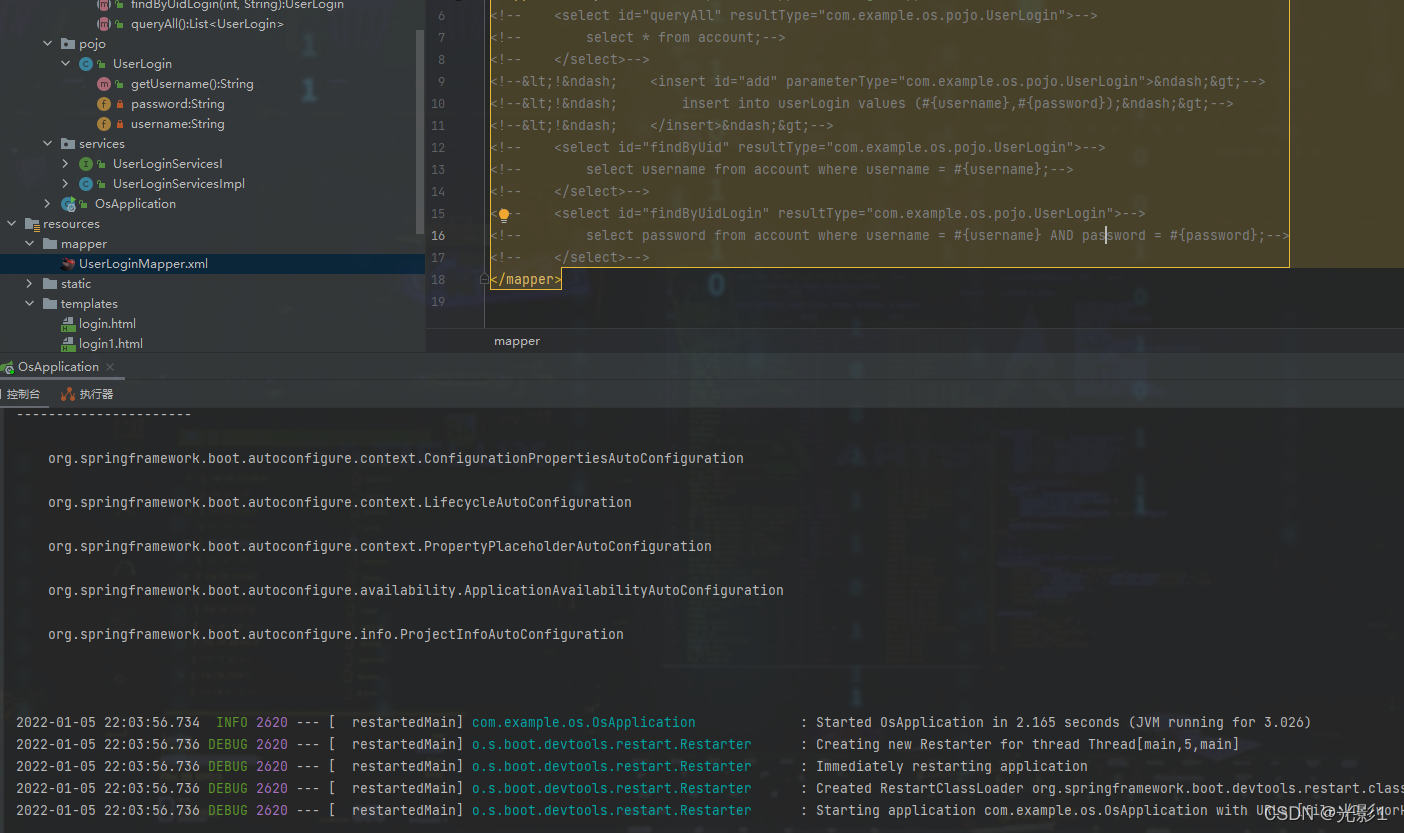Viewport: 1404px width, 833px height.
Task: Click the UserLogin class icon under pojo
Action: tap(86, 64)
